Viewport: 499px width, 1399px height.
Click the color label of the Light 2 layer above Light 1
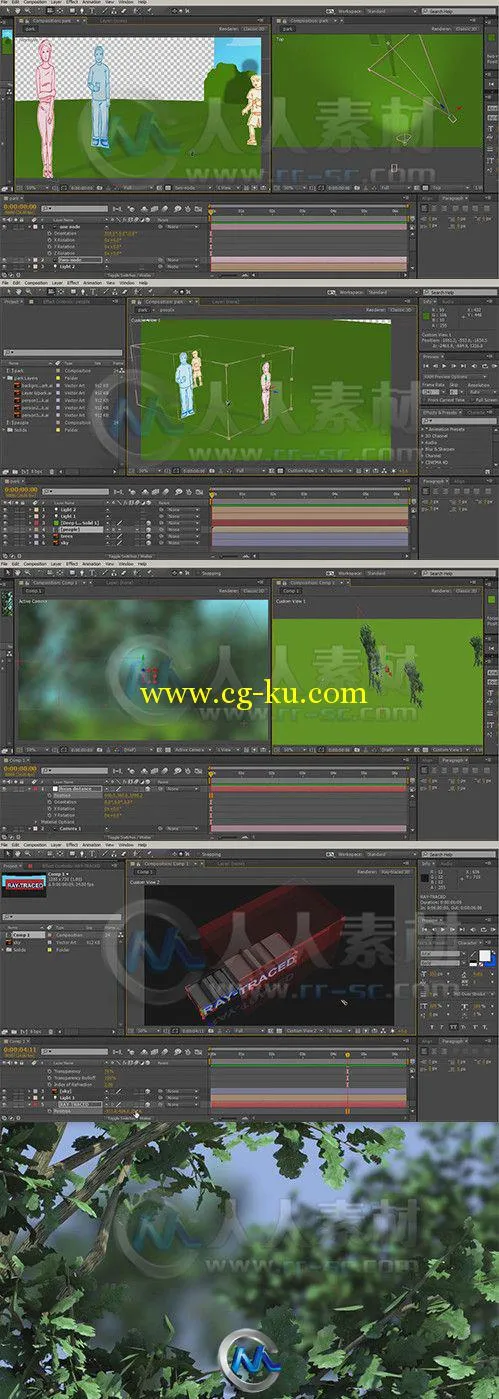click(34, 510)
